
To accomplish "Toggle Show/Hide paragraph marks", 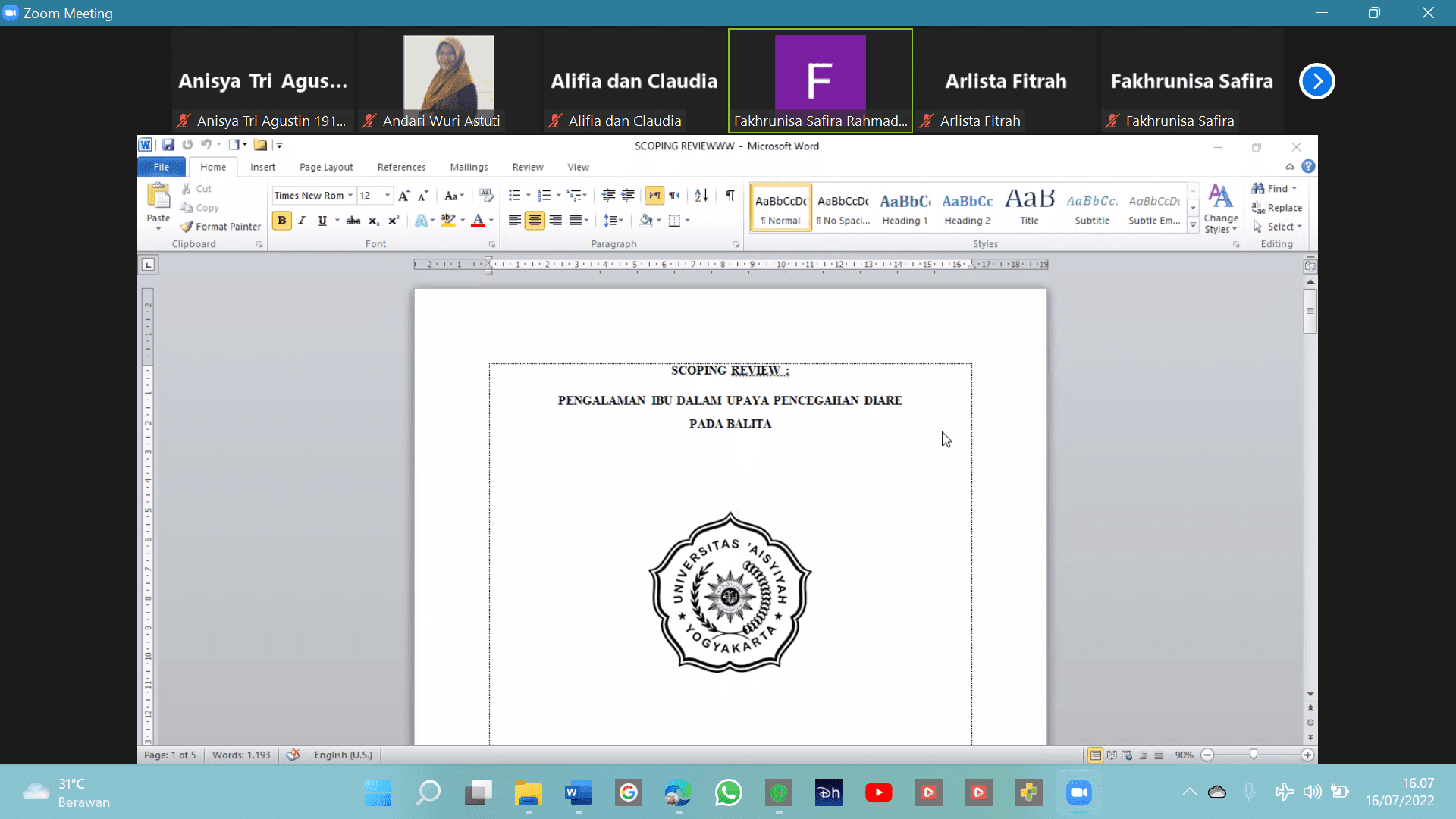I will coord(730,196).
